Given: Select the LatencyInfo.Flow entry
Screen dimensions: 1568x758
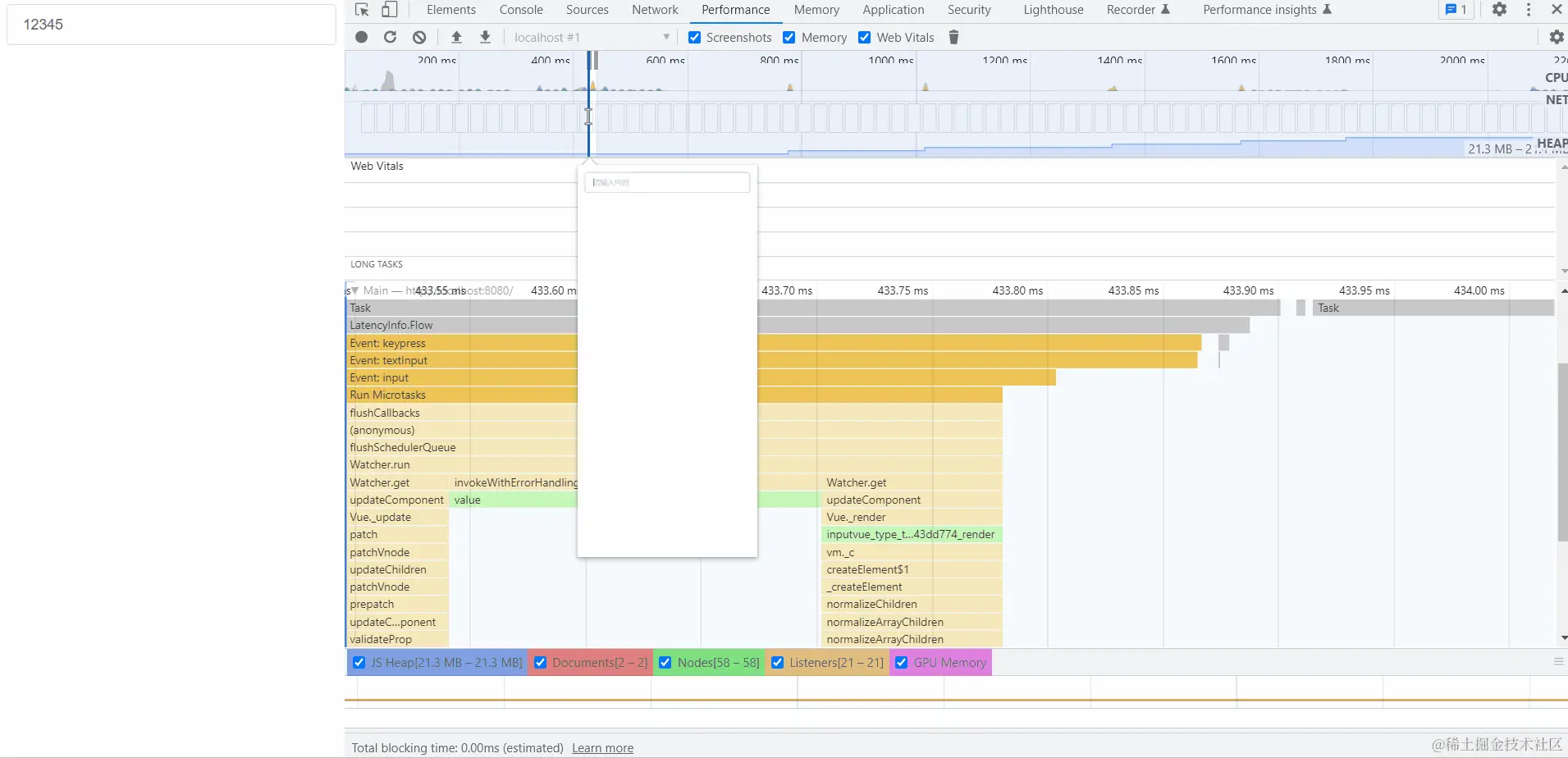Looking at the screenshot, I should 798,326.
